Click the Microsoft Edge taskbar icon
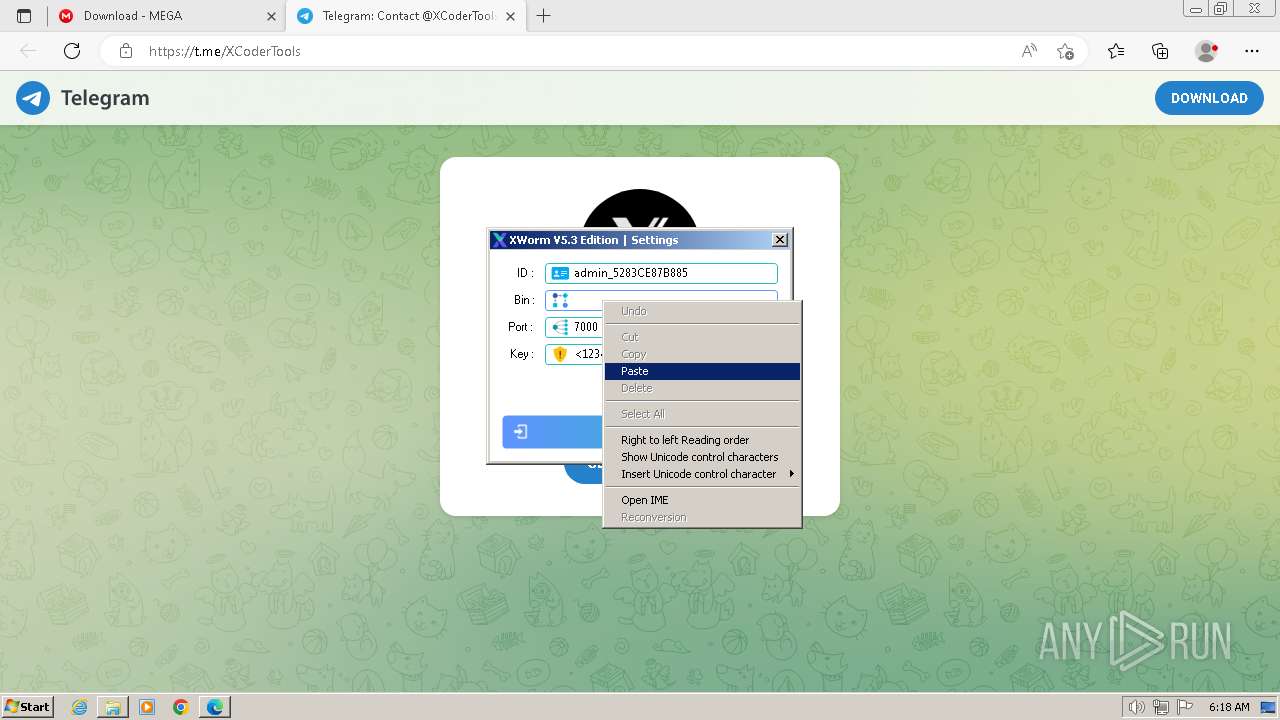The width and height of the screenshot is (1280, 720). click(215, 707)
